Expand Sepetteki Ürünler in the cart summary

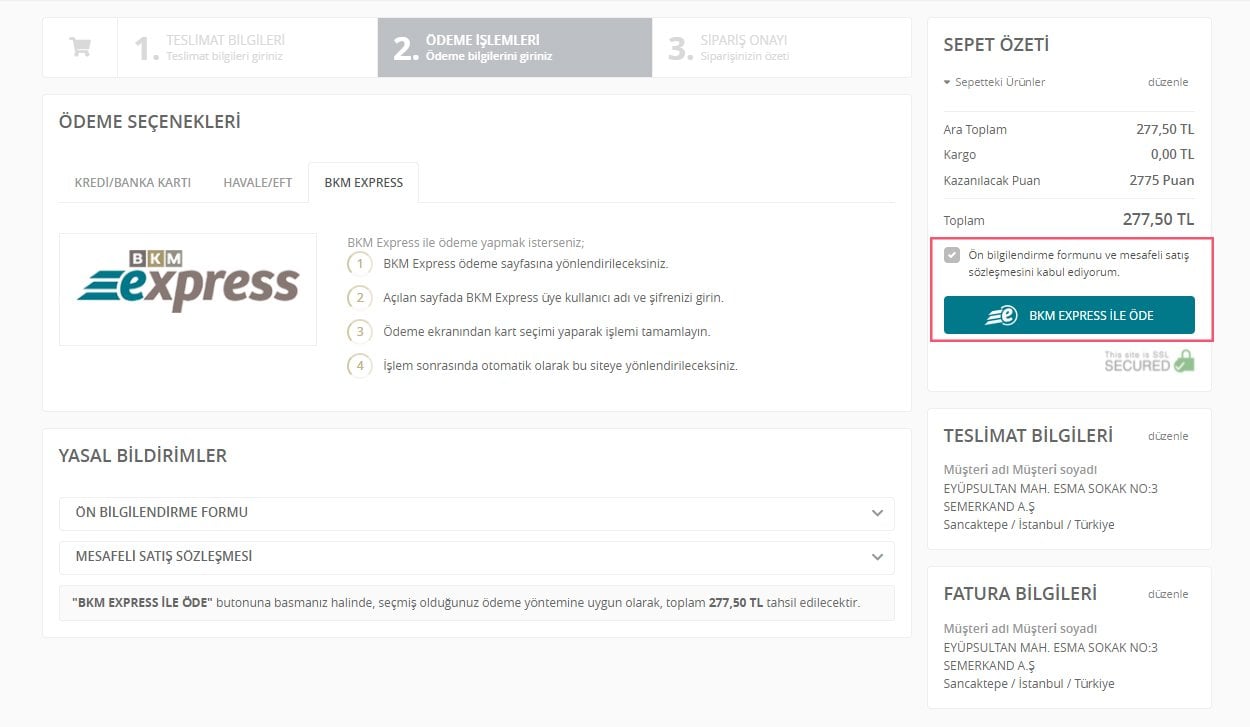click(995, 82)
